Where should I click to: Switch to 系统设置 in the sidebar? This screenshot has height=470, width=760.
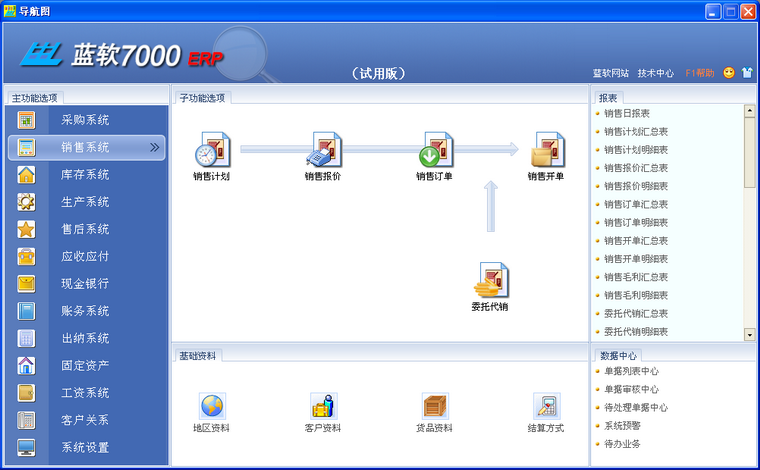tap(85, 447)
